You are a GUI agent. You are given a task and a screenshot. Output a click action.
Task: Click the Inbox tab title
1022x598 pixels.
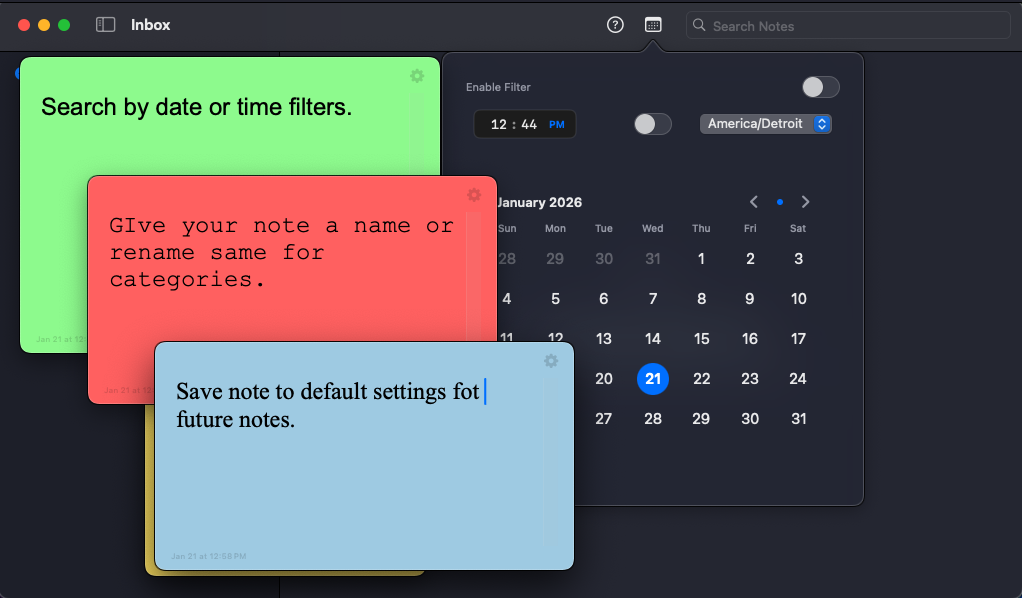coord(151,25)
